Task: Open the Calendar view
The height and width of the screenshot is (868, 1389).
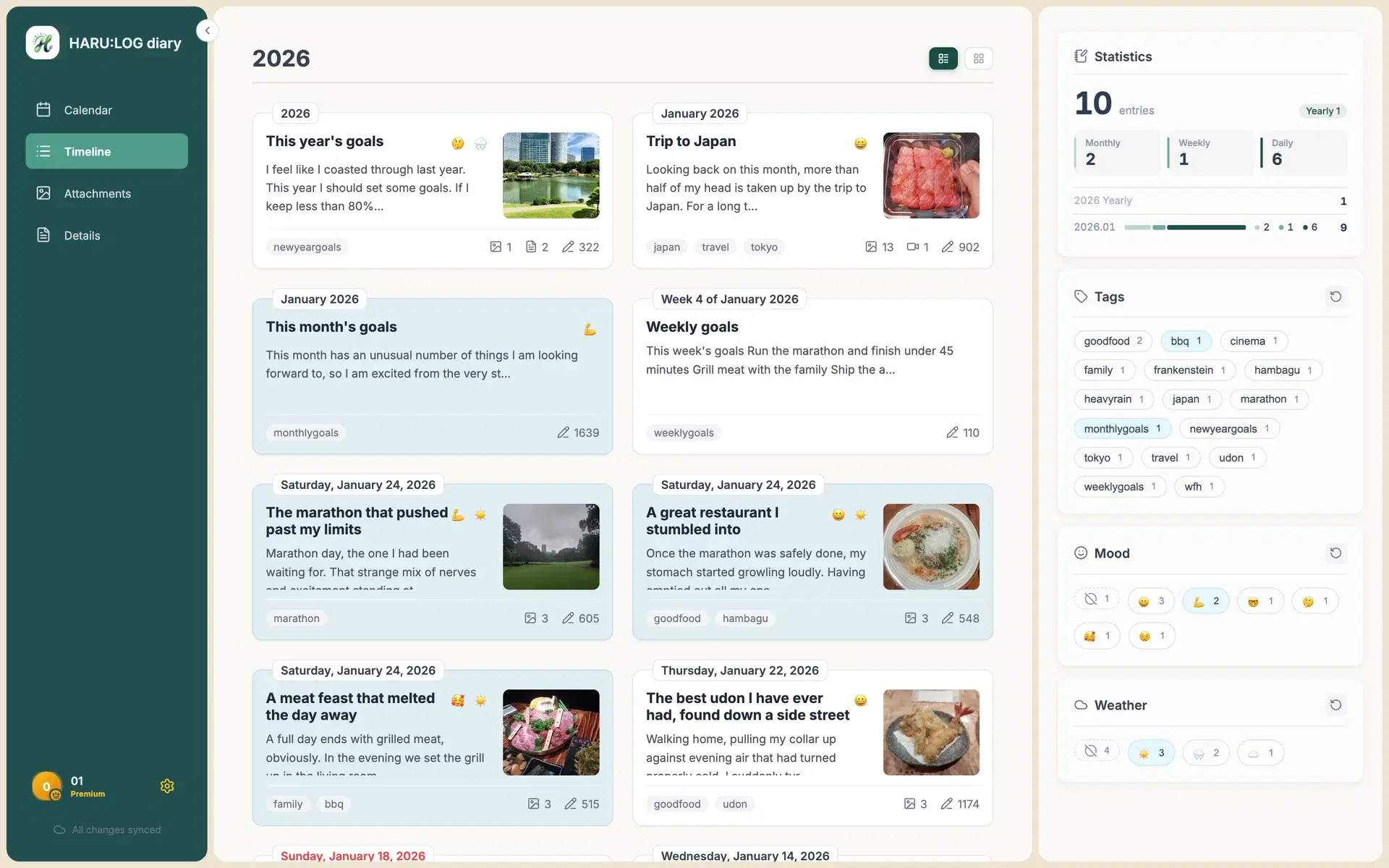Action: pyautogui.click(x=106, y=110)
